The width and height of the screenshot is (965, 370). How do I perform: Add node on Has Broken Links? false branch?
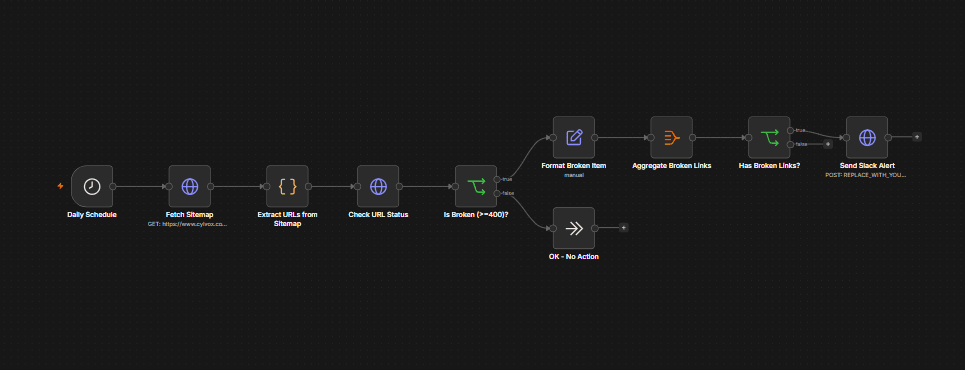pos(828,144)
